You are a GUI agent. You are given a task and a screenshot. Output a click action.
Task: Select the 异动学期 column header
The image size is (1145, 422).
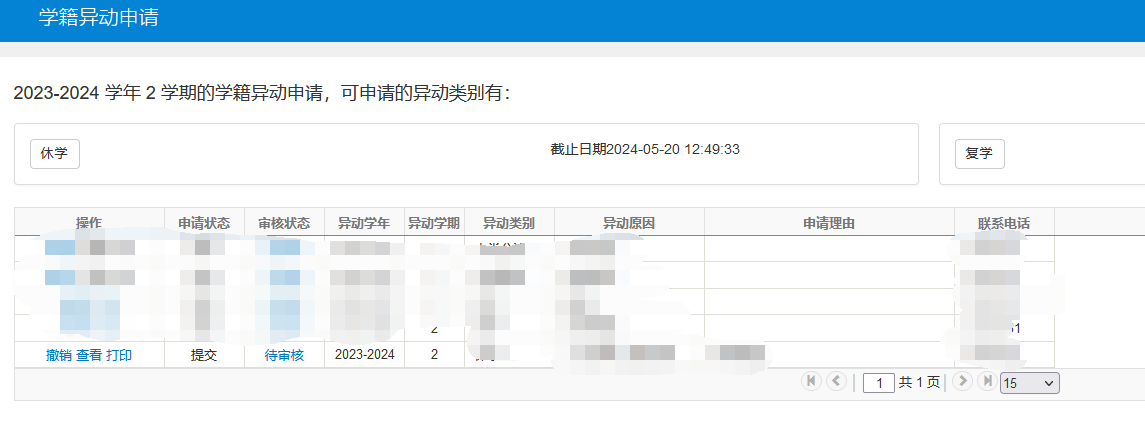click(434, 223)
